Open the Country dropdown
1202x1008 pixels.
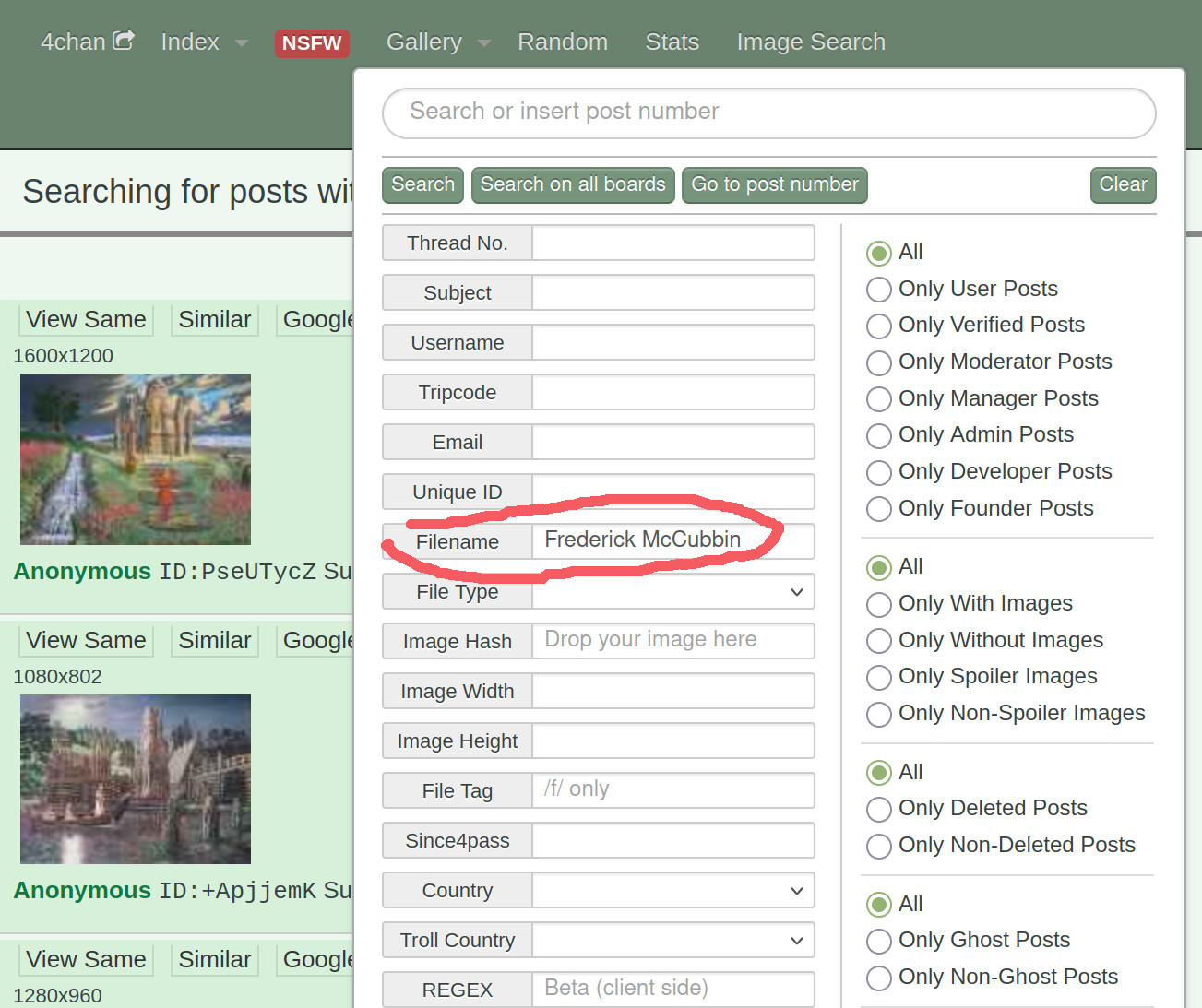point(673,891)
